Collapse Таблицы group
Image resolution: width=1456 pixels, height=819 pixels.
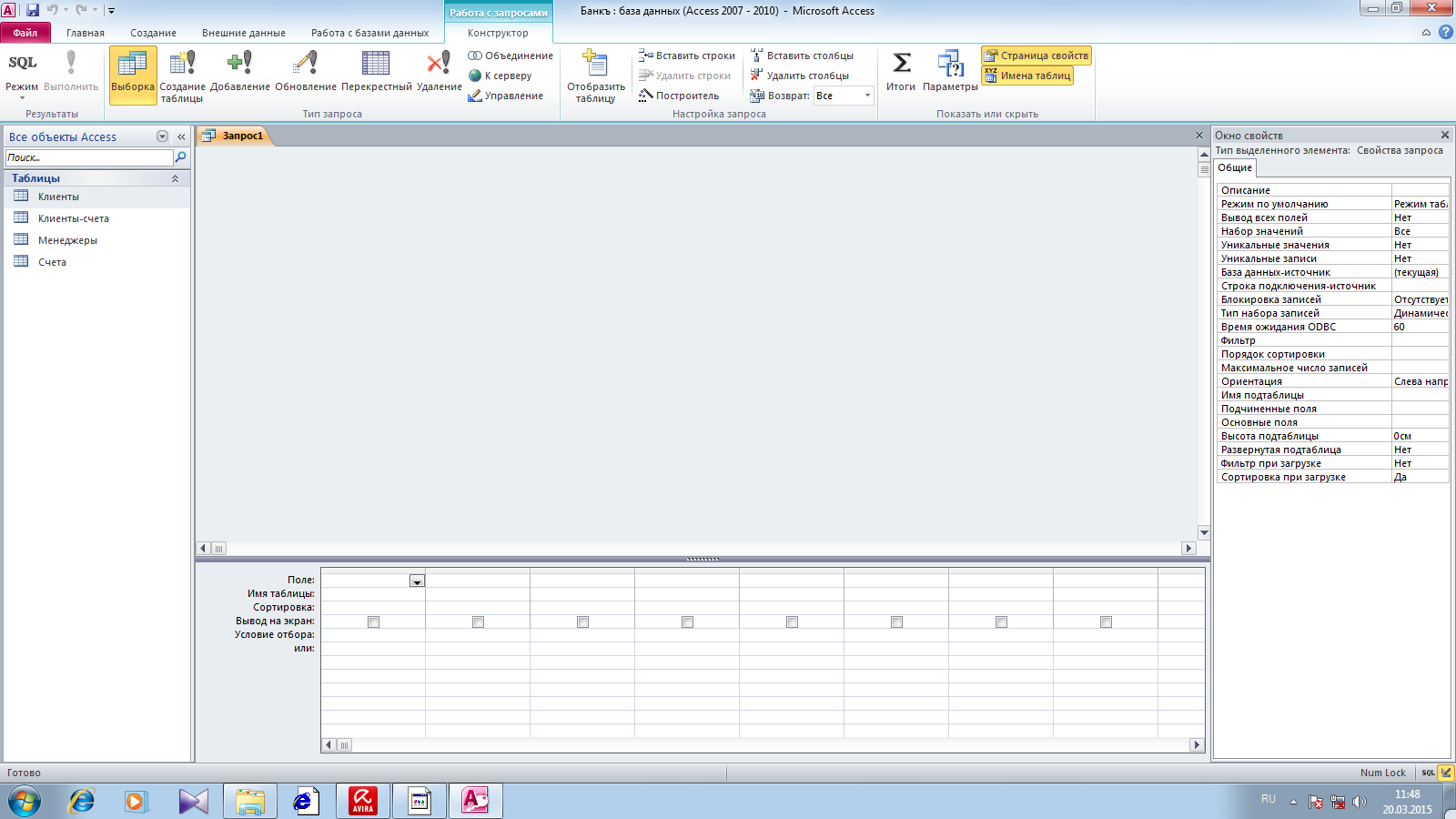175,178
